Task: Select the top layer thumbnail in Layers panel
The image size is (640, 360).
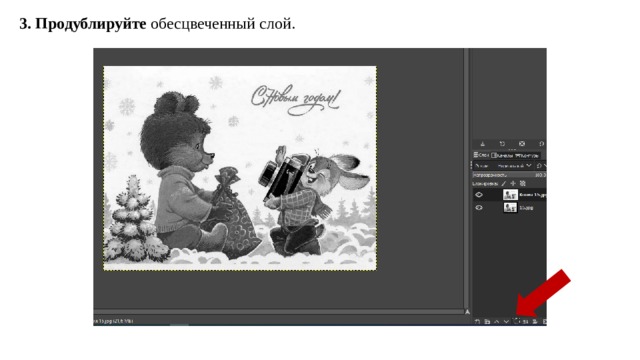Action: [510, 195]
